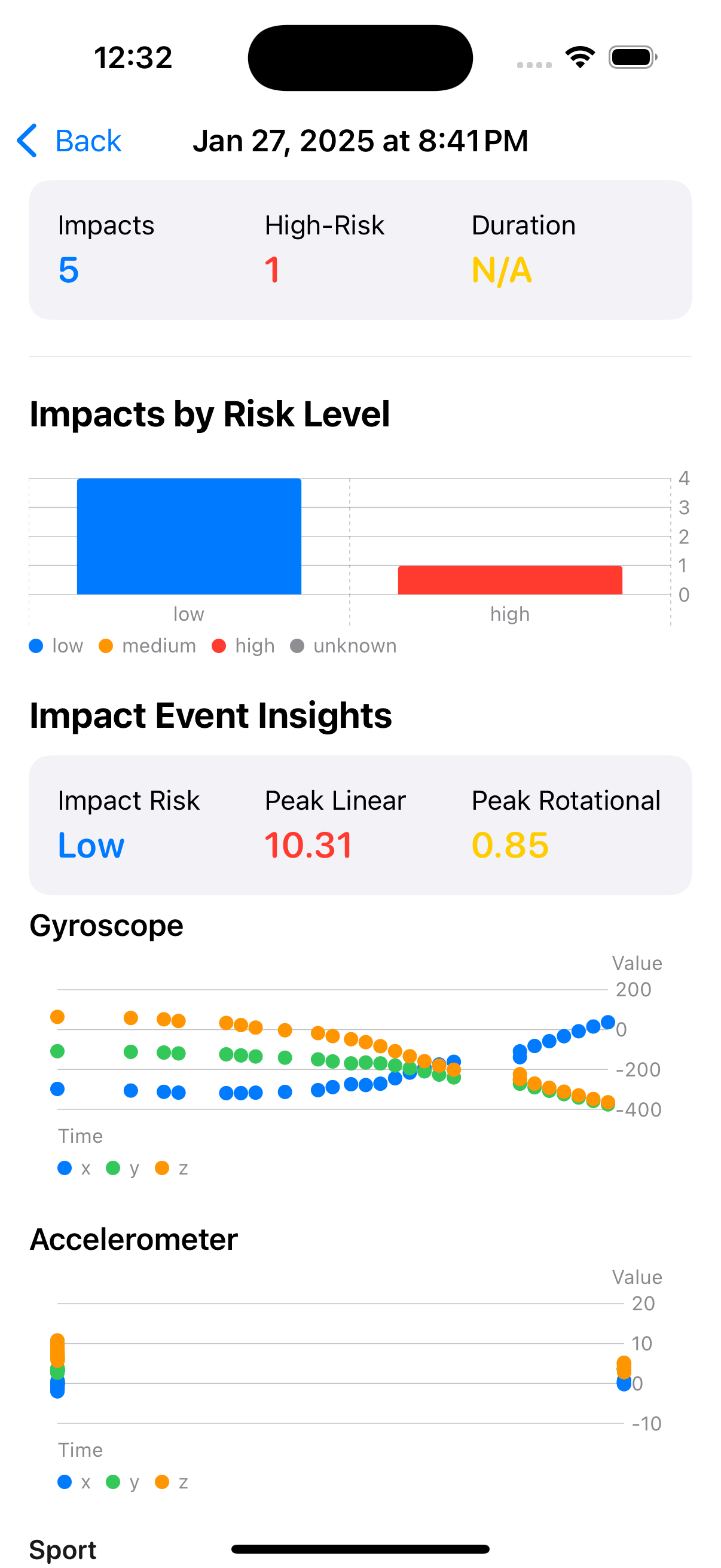Screen dimensions: 721x1568
Task: Tap the Gyroscope x-axis legend dot
Action: tap(65, 1168)
